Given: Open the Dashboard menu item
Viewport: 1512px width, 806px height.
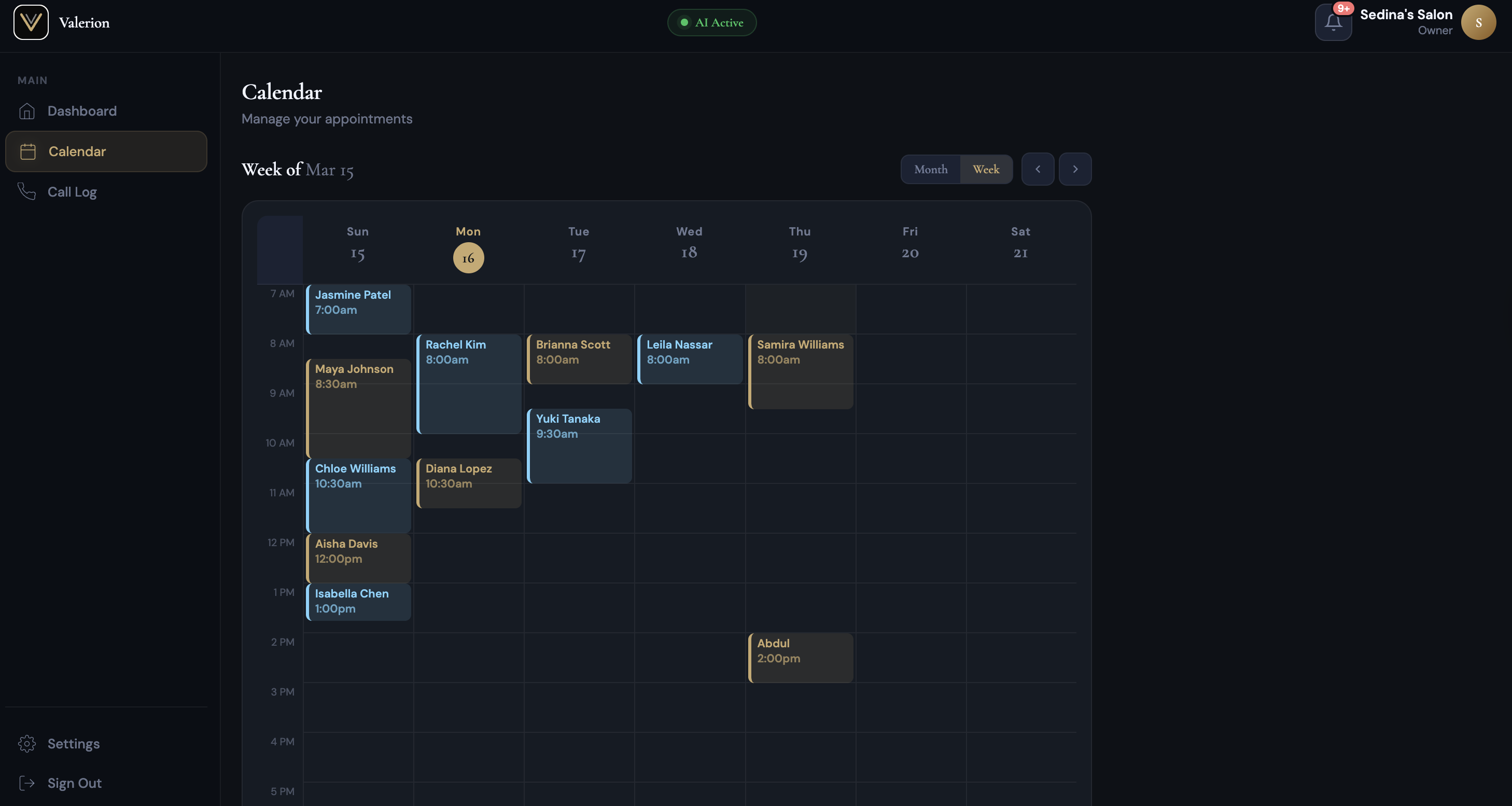Looking at the screenshot, I should click(x=82, y=111).
